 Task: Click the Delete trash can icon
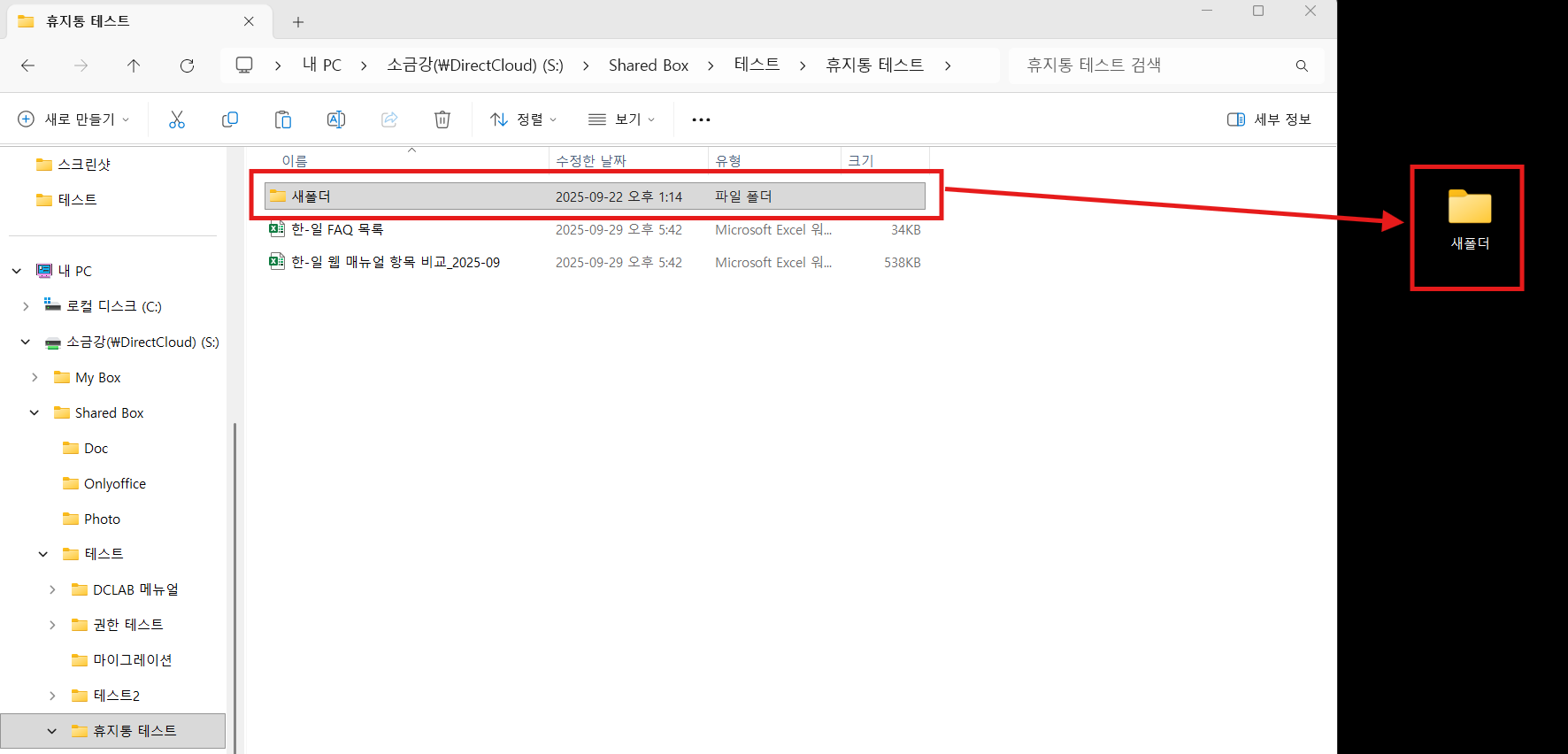tap(442, 119)
